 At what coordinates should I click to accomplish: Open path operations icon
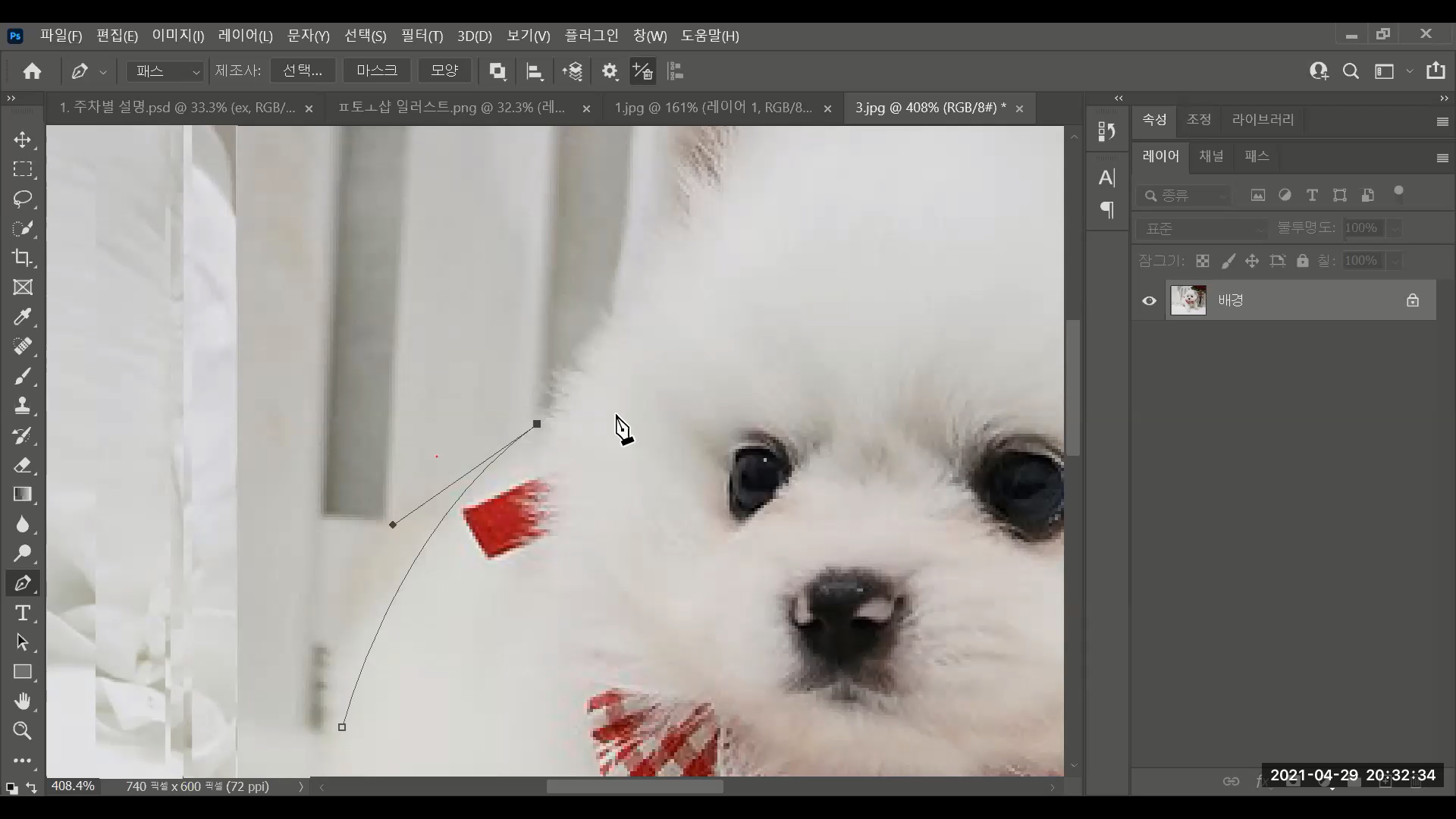(497, 71)
